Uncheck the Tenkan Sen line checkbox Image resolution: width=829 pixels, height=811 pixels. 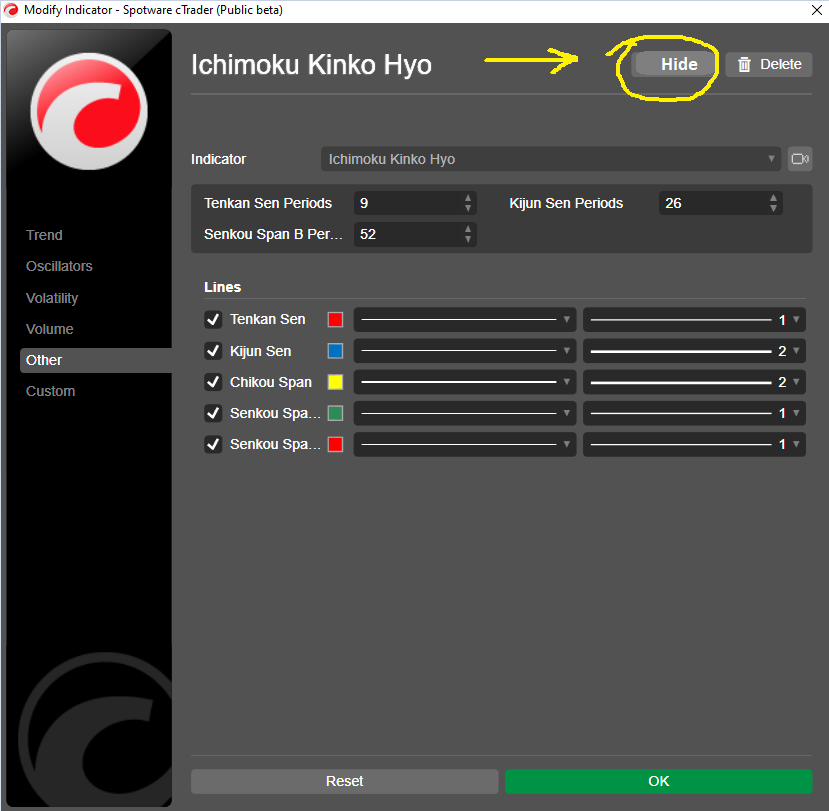213,319
